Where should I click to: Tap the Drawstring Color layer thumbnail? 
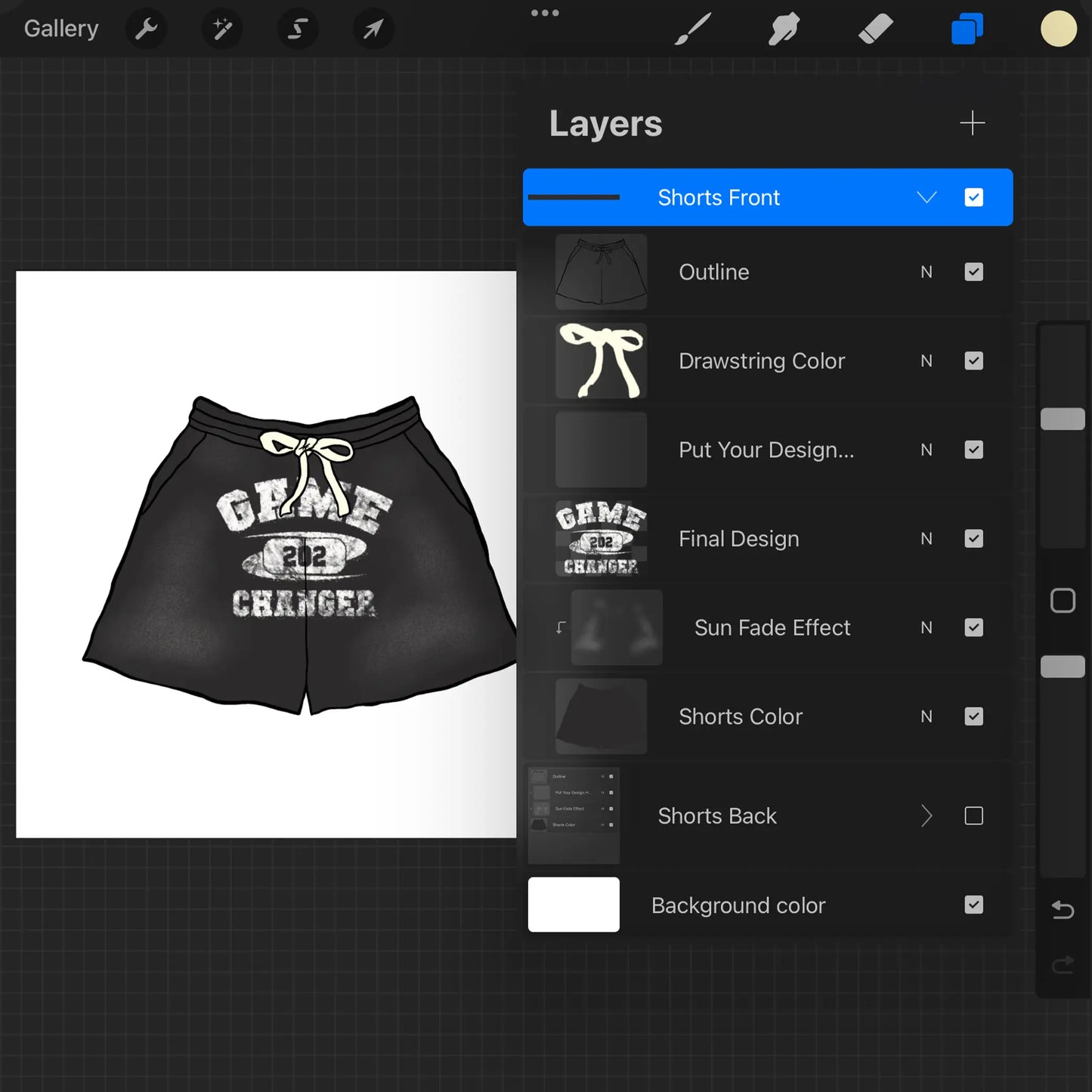tap(601, 360)
